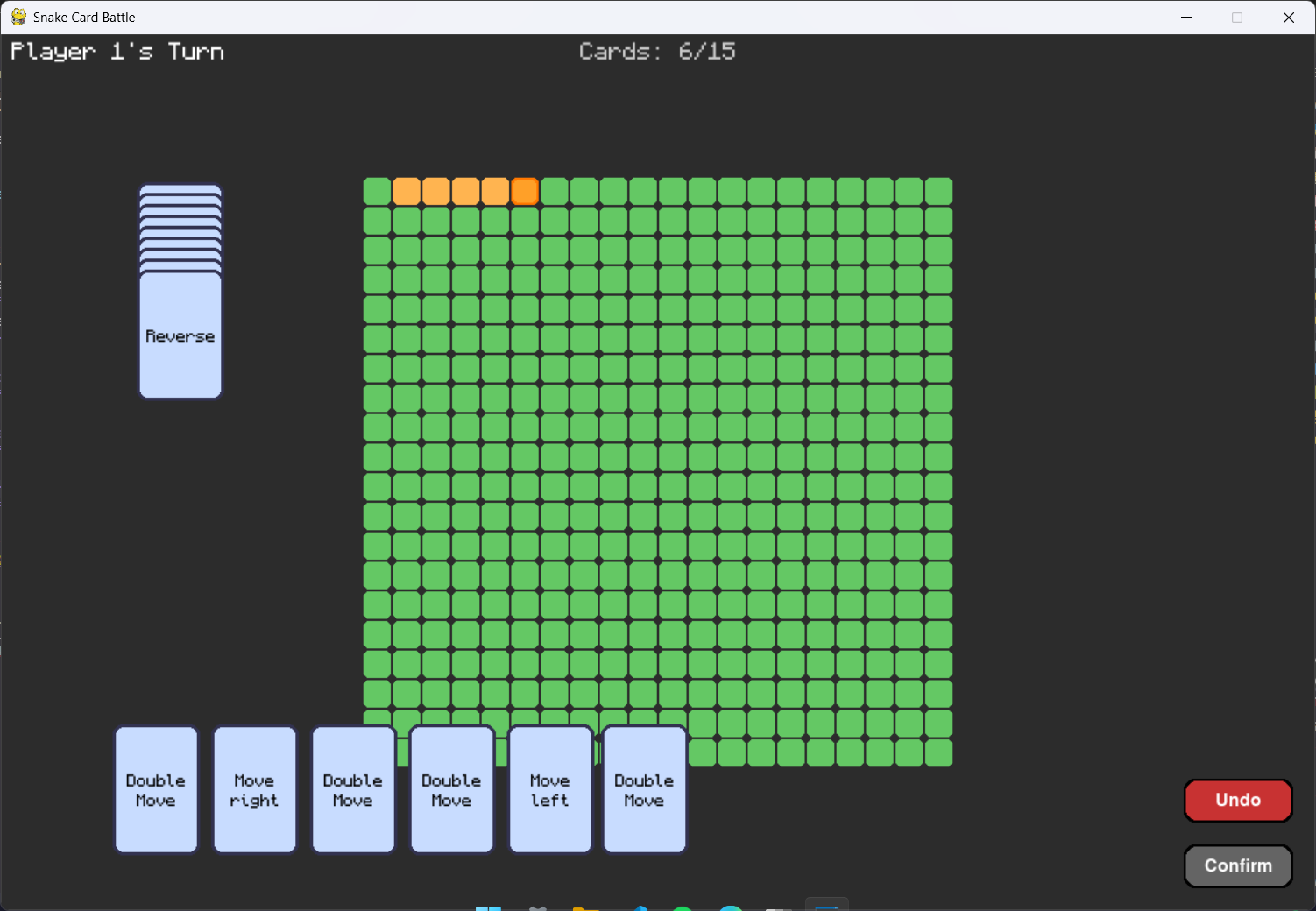Click the red Undo button
Image resolution: width=1316 pixels, height=911 pixels.
coord(1238,801)
